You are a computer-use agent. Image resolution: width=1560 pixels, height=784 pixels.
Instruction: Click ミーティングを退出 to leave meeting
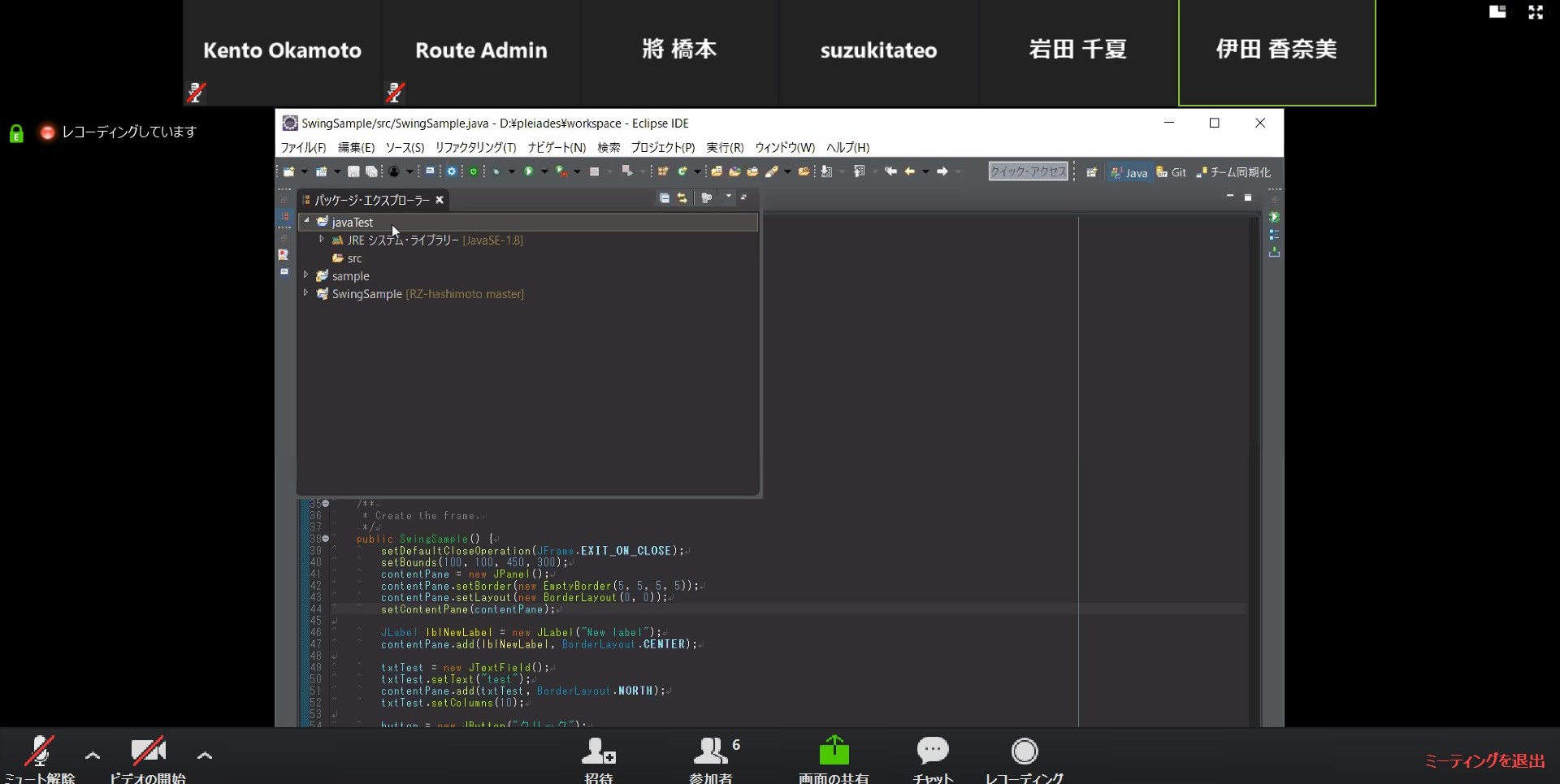point(1484,761)
